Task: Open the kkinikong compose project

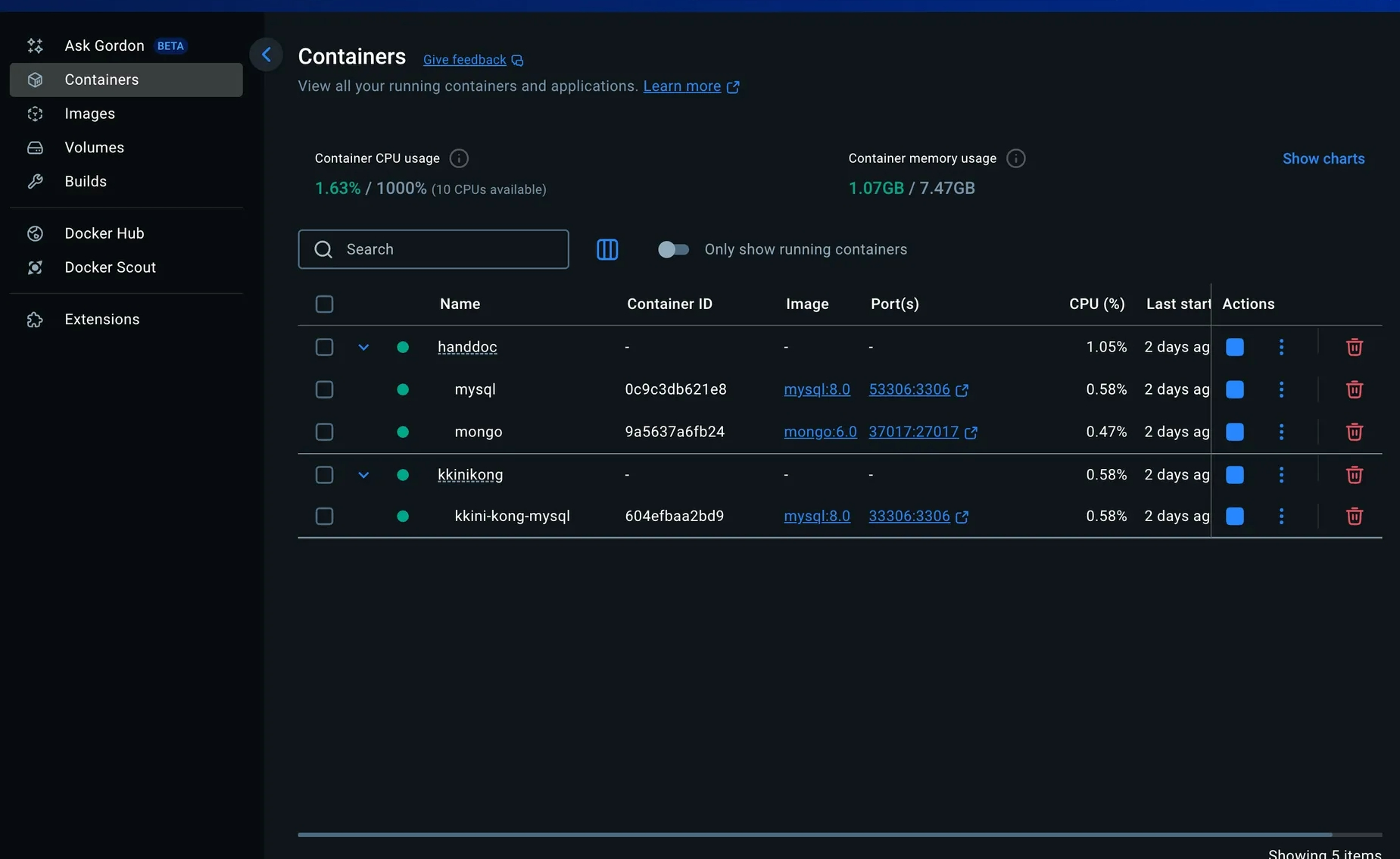Action: click(x=470, y=475)
